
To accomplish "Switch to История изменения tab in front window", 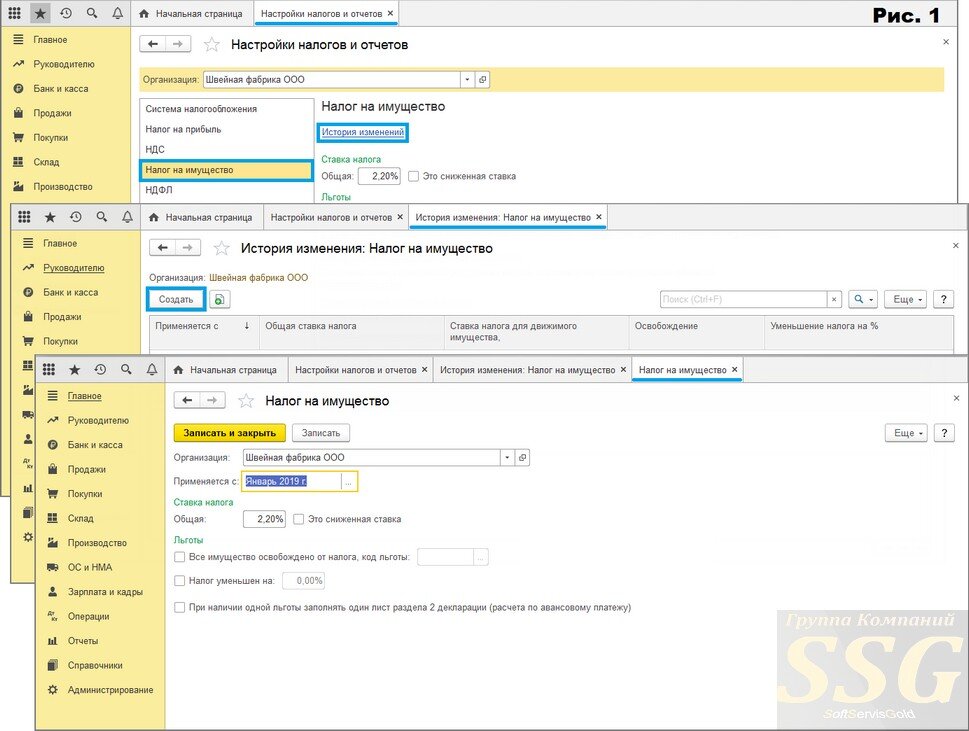I will click(527, 370).
